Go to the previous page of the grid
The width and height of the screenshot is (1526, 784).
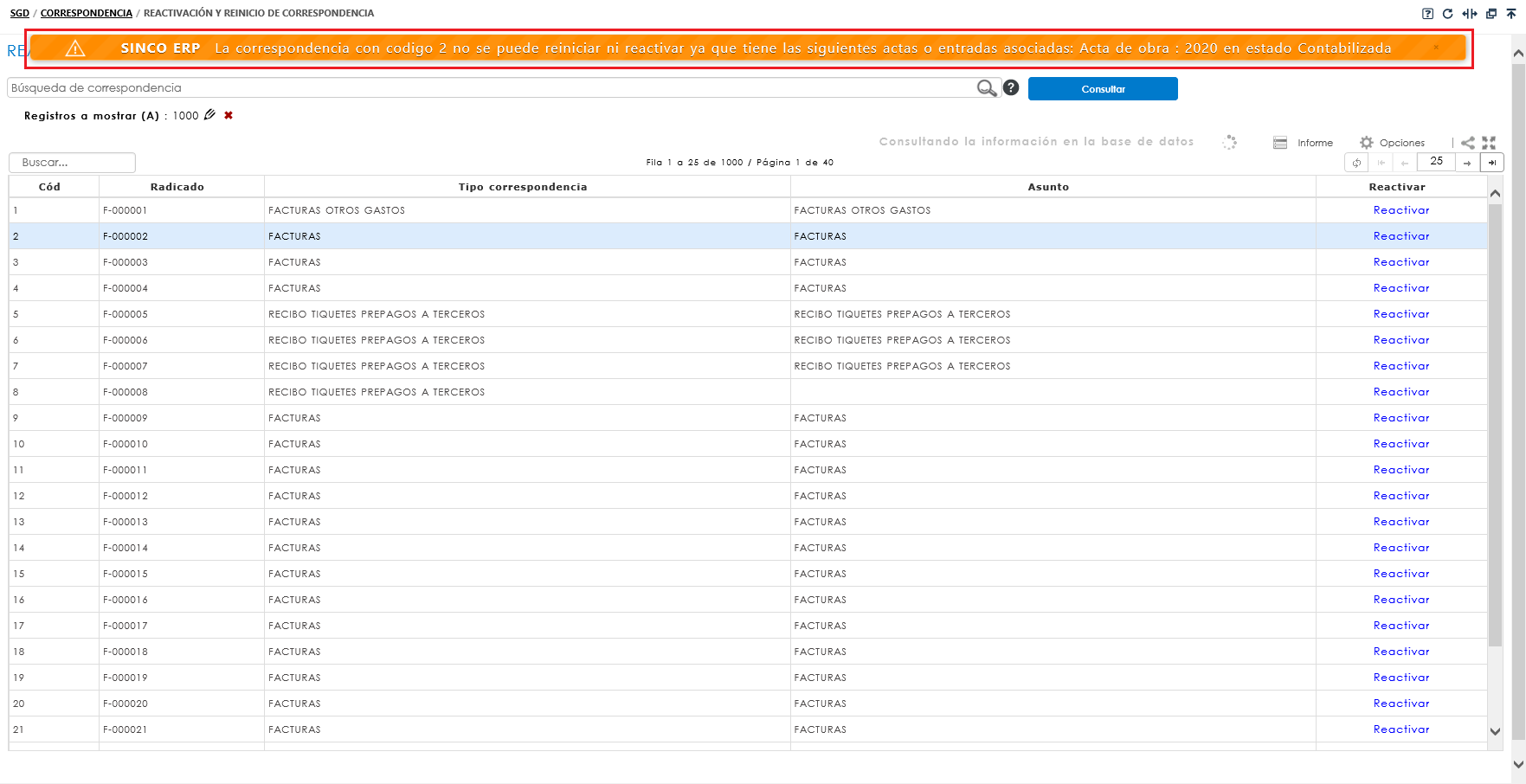coord(1405,163)
